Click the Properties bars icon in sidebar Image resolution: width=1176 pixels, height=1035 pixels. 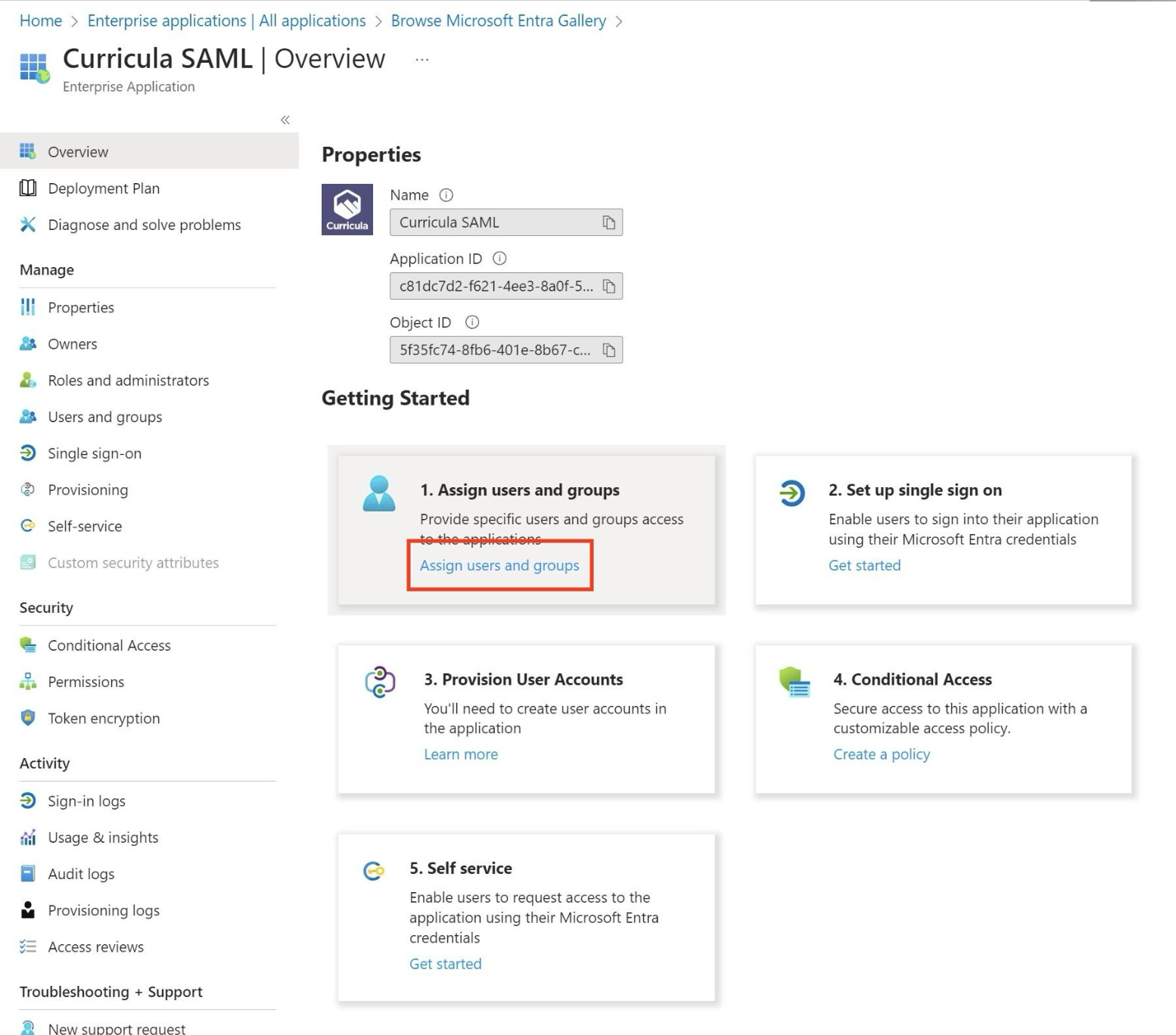[x=28, y=307]
